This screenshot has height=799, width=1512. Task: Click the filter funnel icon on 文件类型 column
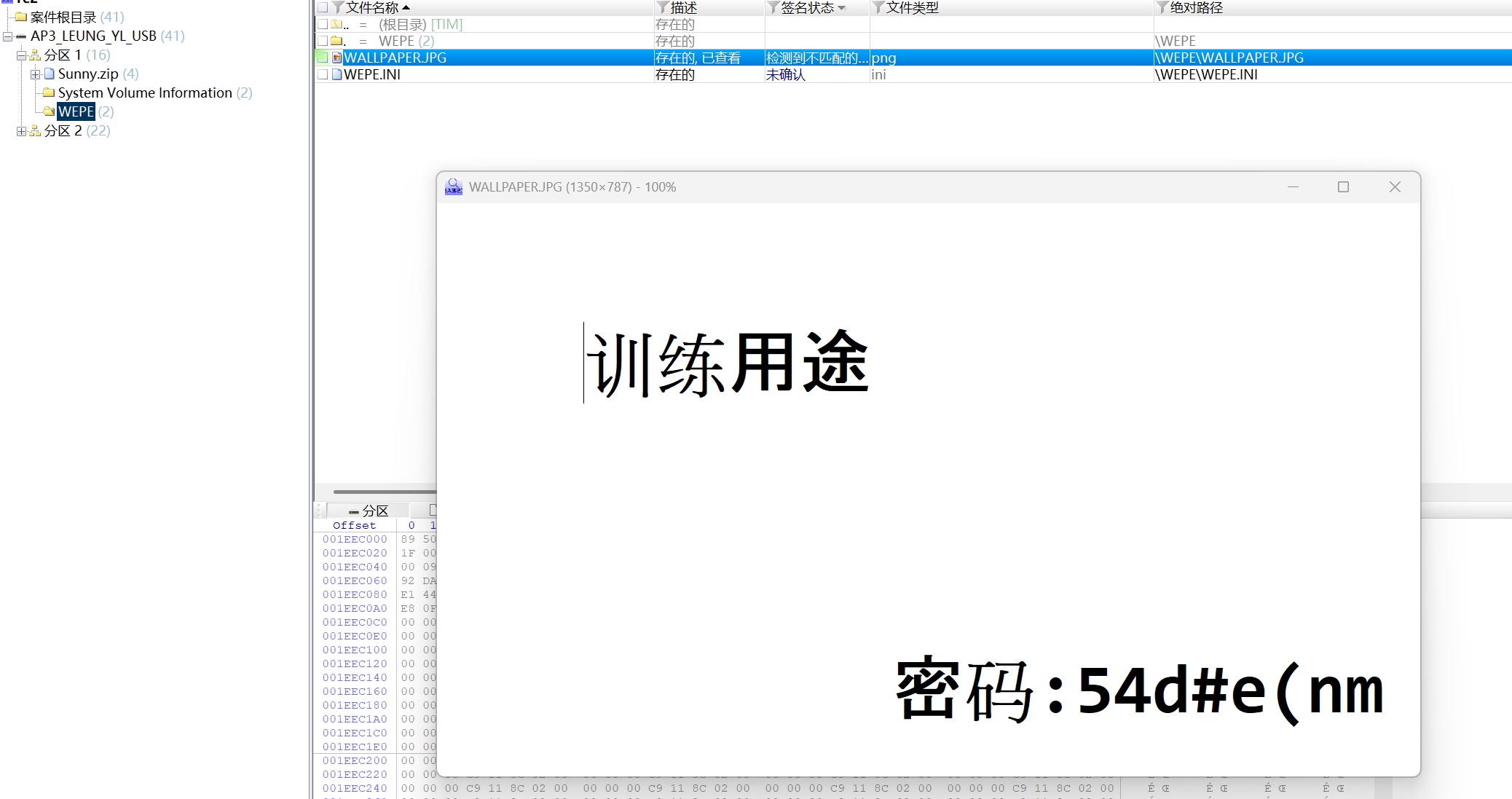(879, 7)
